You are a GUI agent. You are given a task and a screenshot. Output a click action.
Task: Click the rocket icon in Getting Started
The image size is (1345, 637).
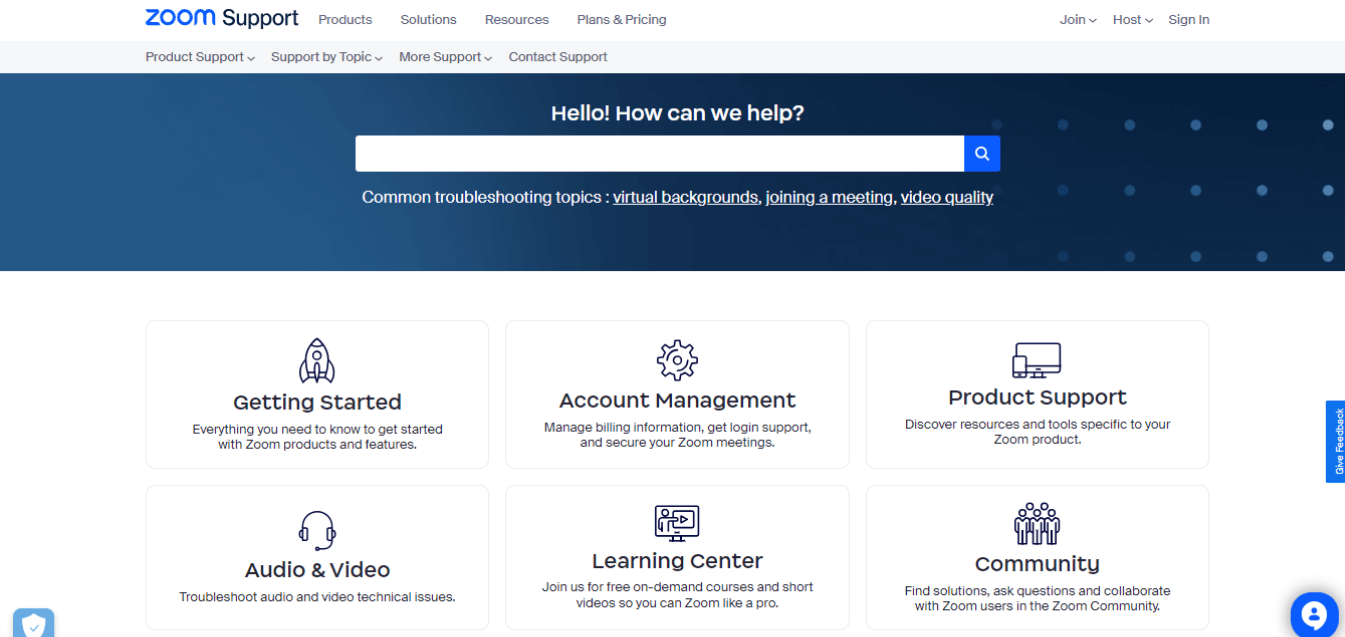click(x=317, y=361)
